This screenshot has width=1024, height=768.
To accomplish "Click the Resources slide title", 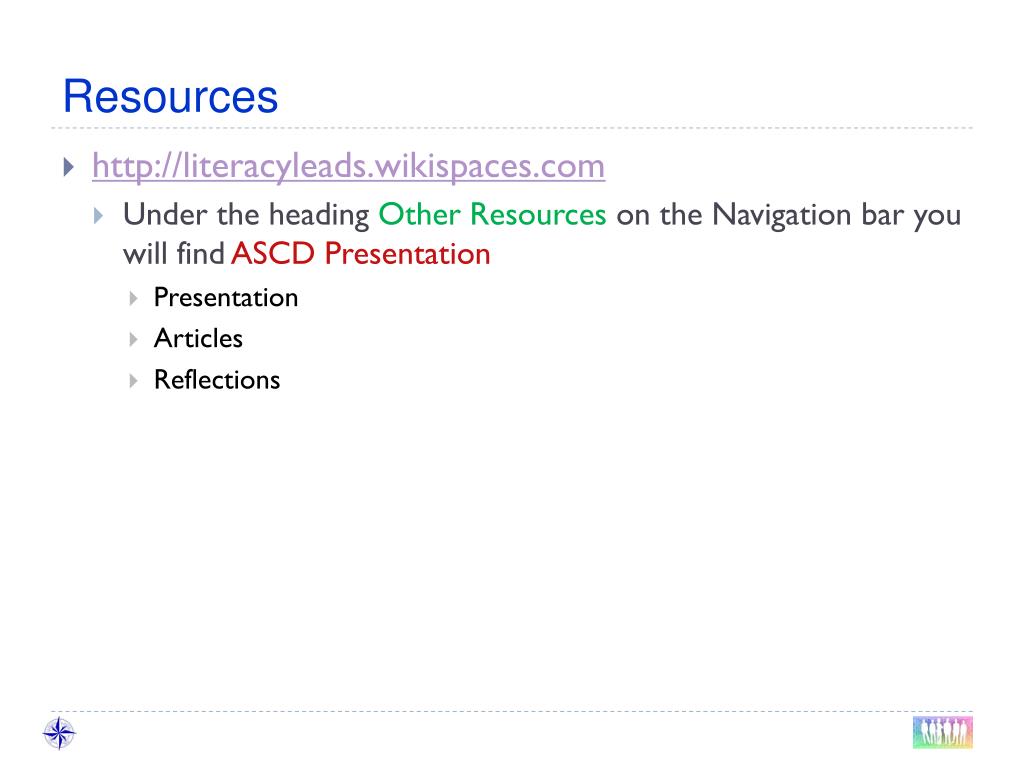I will pos(170,97).
